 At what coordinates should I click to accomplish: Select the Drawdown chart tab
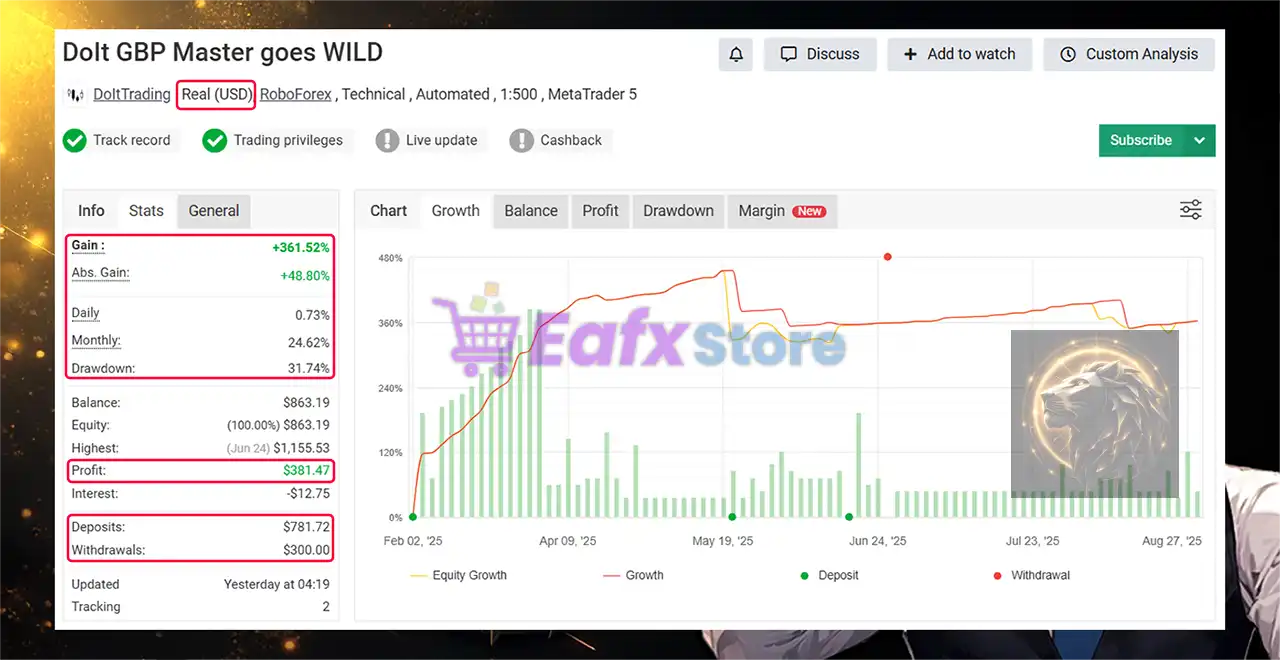point(678,211)
